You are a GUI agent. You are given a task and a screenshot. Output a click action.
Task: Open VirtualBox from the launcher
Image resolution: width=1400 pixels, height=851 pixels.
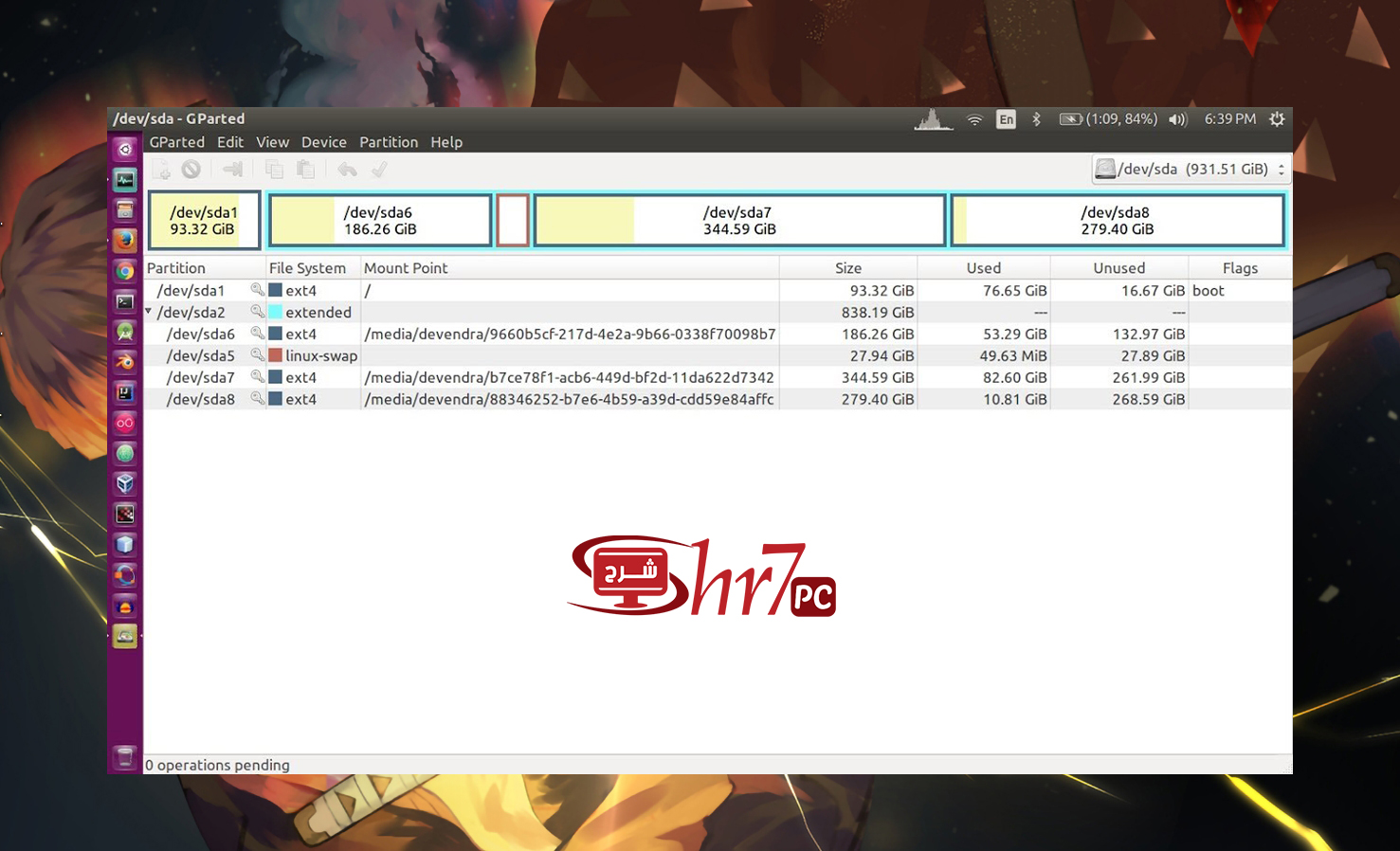[x=125, y=483]
